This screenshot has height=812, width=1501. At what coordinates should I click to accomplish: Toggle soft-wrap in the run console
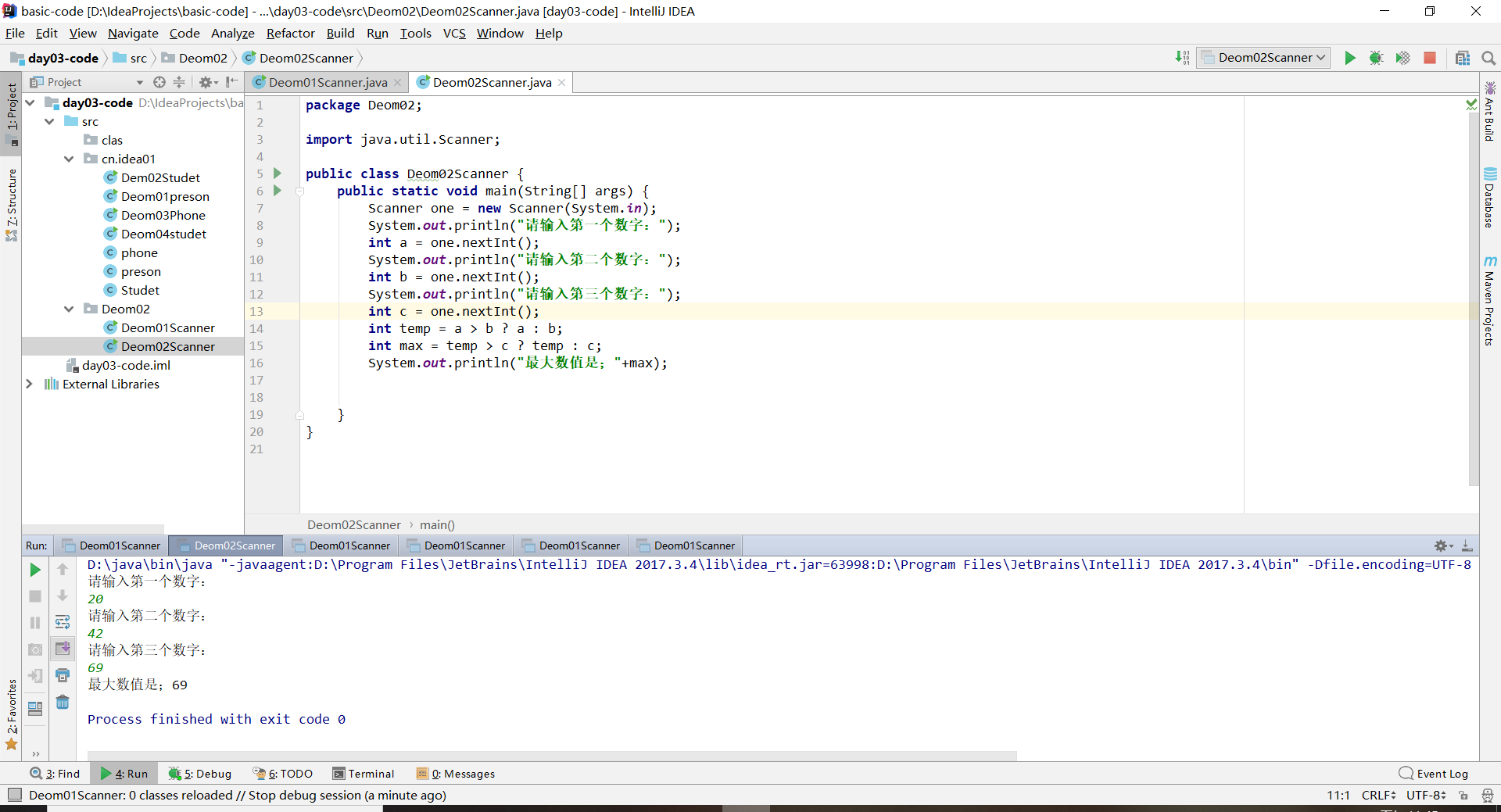(63, 622)
